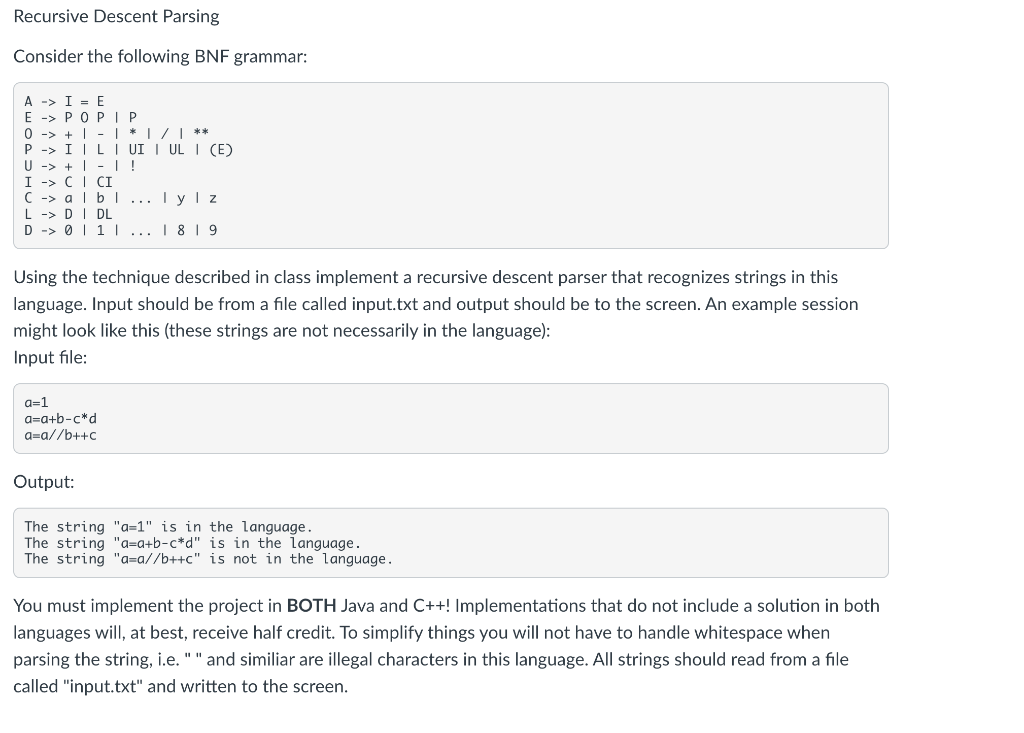Image resolution: width=1024 pixels, height=733 pixels.
Task: Click the bold word BOTH
Action: point(312,606)
